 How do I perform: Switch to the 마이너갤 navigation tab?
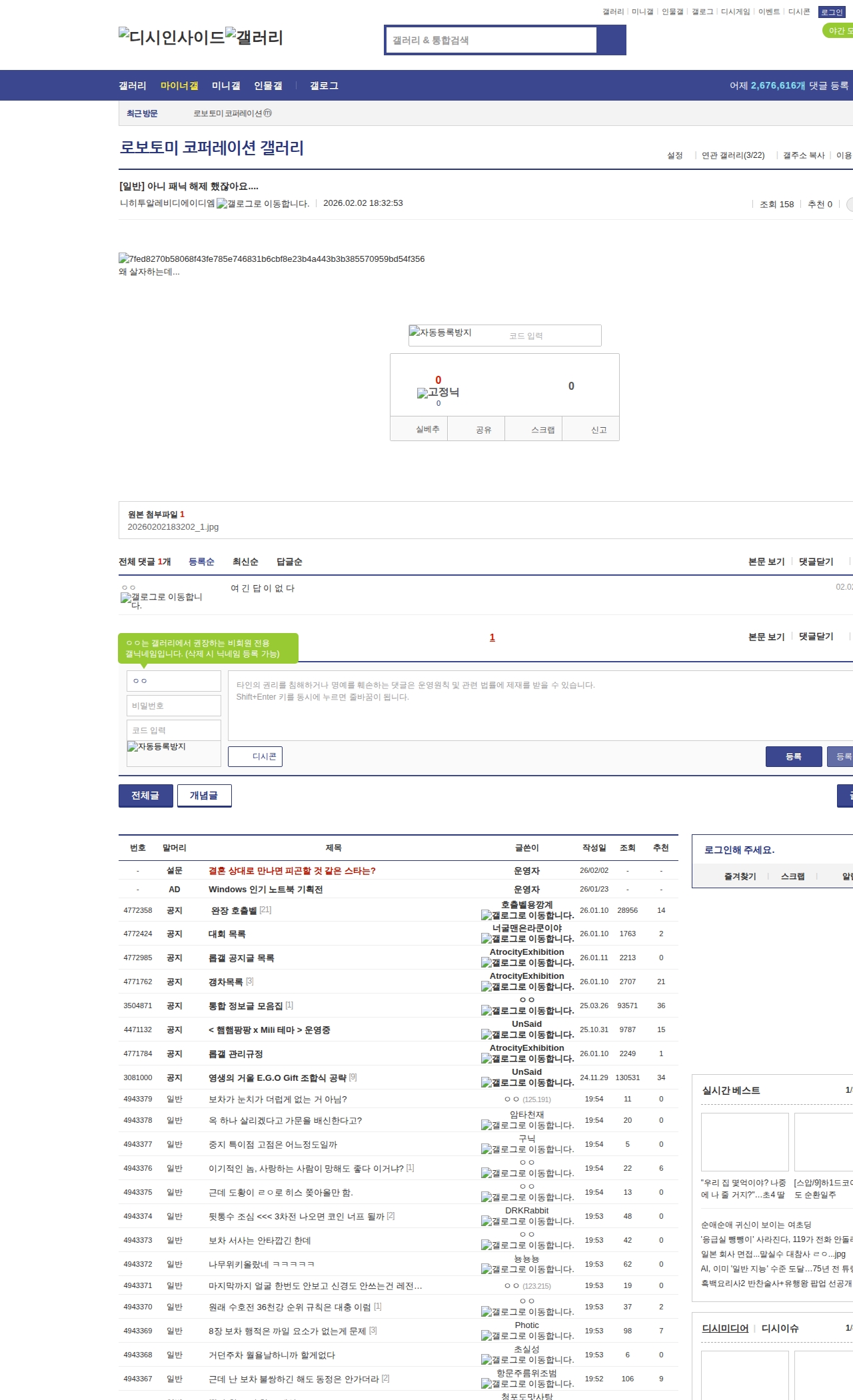click(x=179, y=86)
